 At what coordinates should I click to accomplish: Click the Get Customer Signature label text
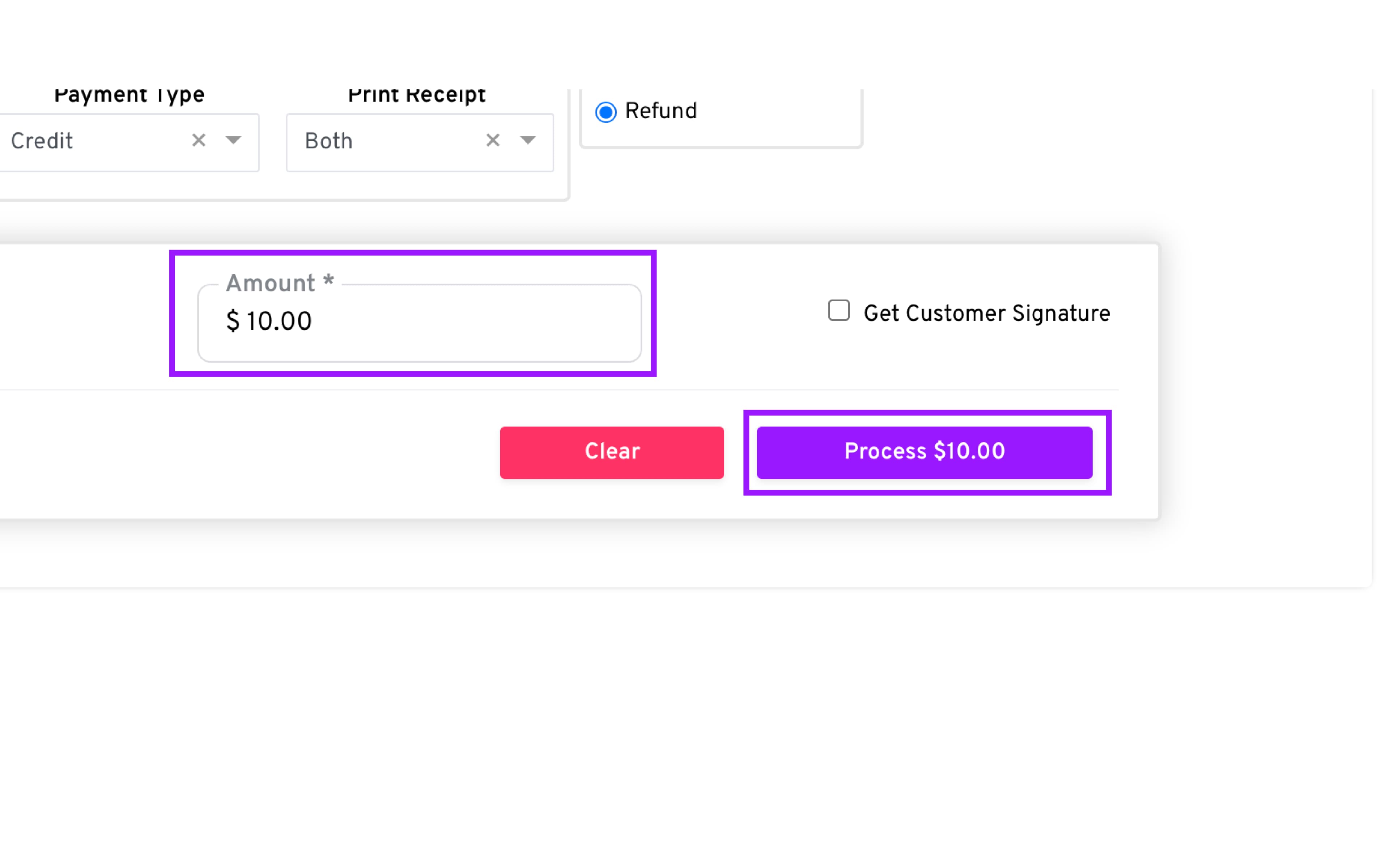(x=986, y=314)
